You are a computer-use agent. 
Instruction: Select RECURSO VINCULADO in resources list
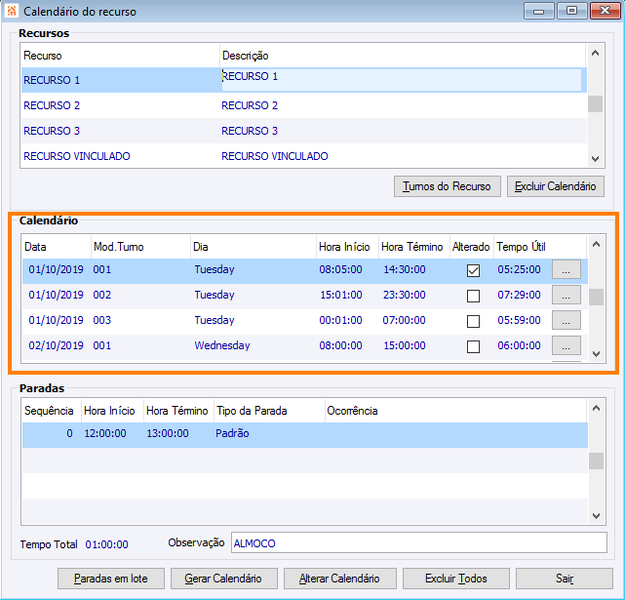(x=304, y=156)
